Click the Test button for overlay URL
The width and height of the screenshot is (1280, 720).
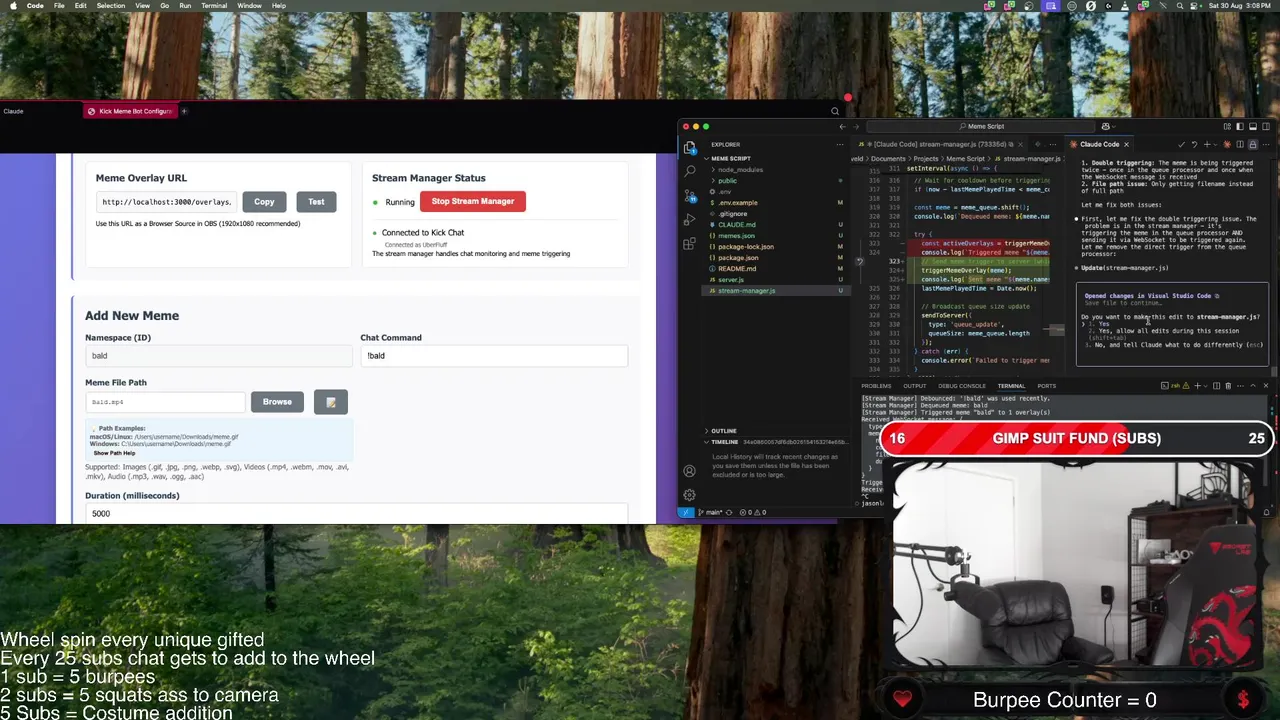pos(316,202)
